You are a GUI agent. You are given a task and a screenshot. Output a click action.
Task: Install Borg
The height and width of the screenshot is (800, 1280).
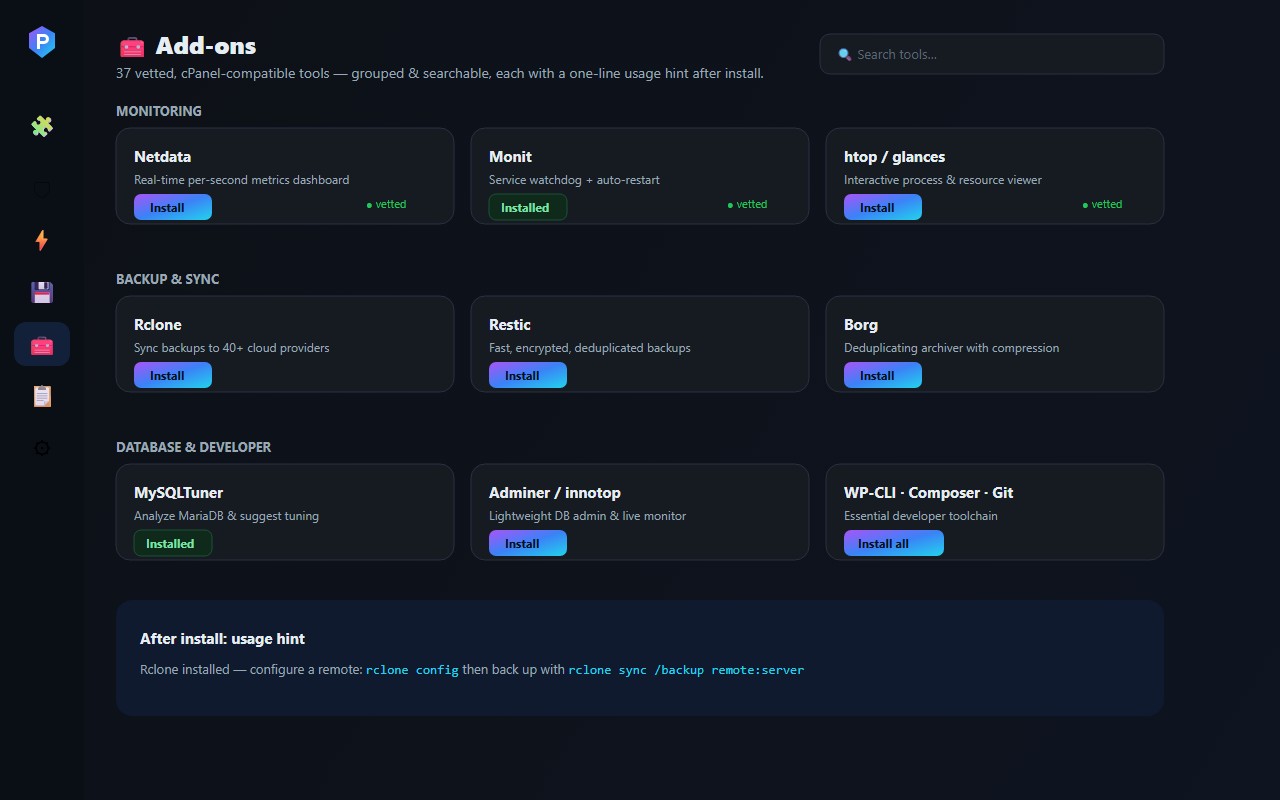tap(883, 375)
